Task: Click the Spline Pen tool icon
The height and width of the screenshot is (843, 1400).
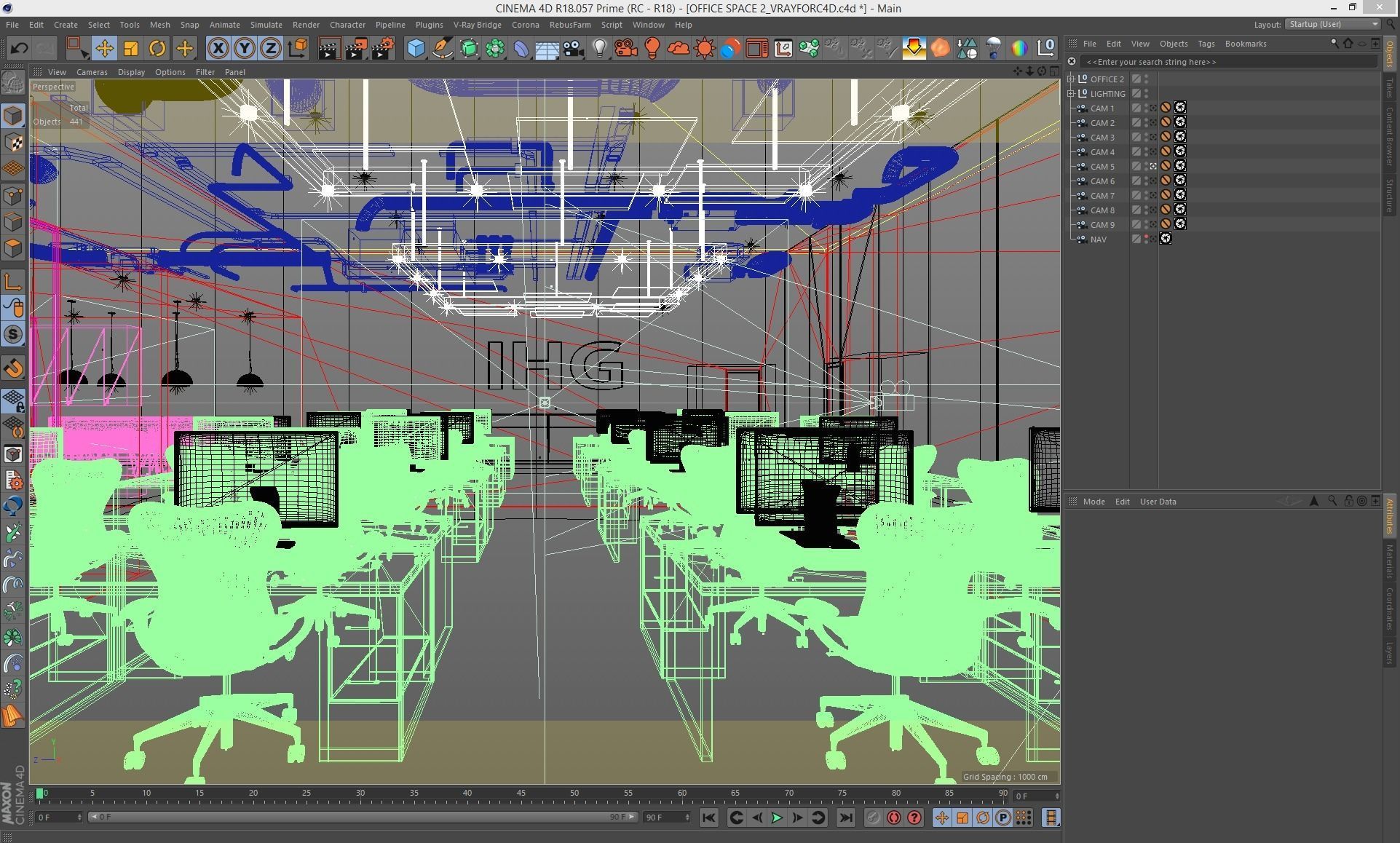Action: coord(443,49)
